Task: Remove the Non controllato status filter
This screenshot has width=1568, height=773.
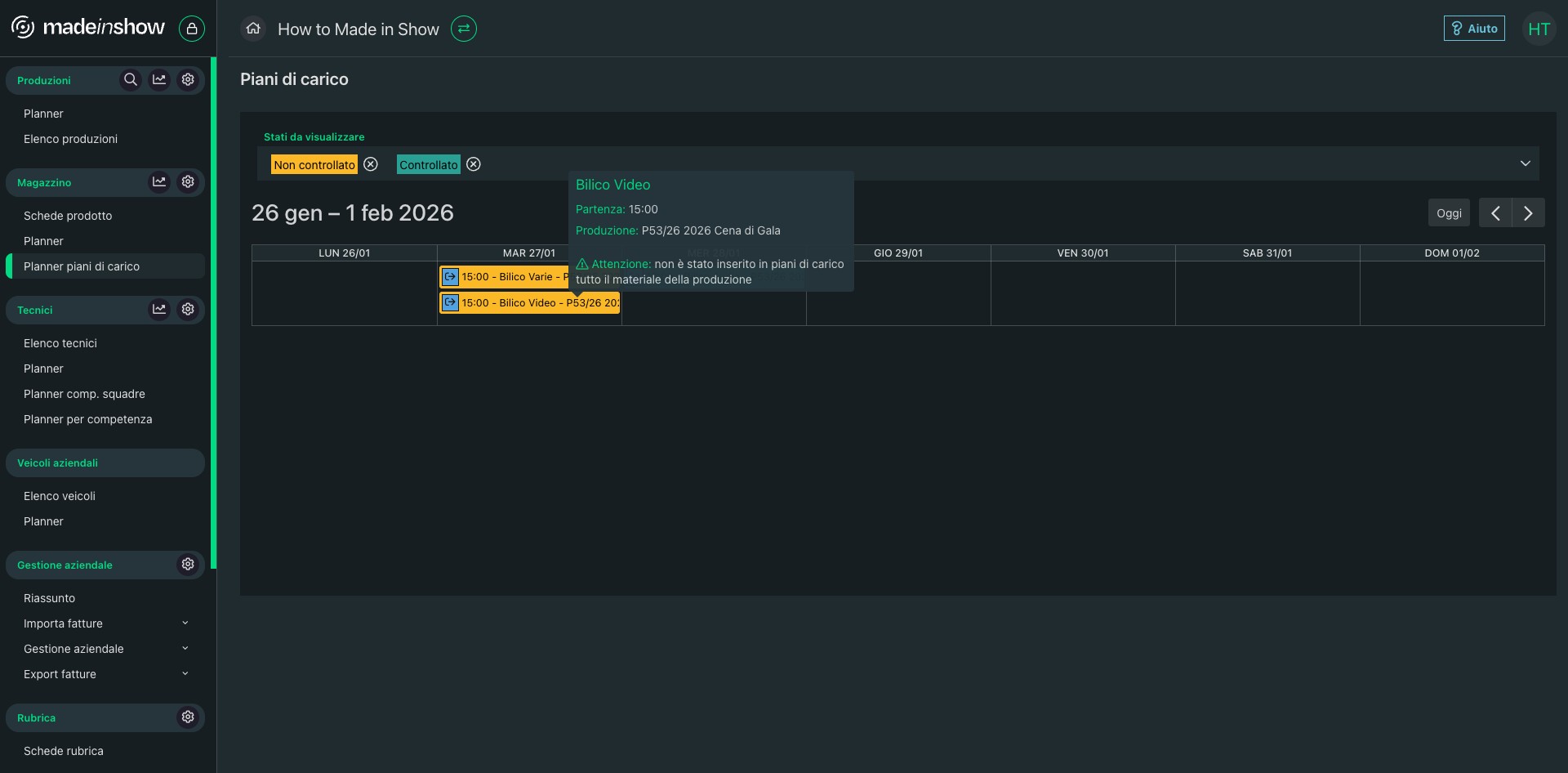Action: [x=371, y=164]
